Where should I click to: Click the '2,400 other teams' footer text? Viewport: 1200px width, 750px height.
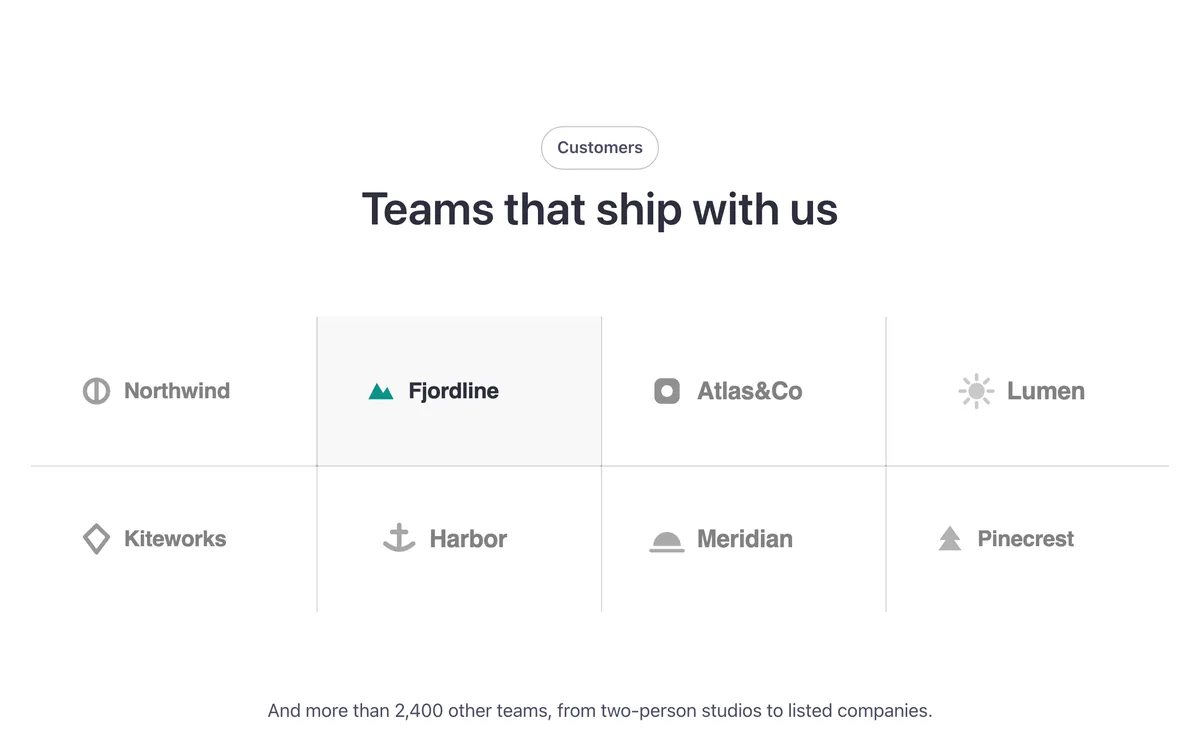click(x=471, y=711)
